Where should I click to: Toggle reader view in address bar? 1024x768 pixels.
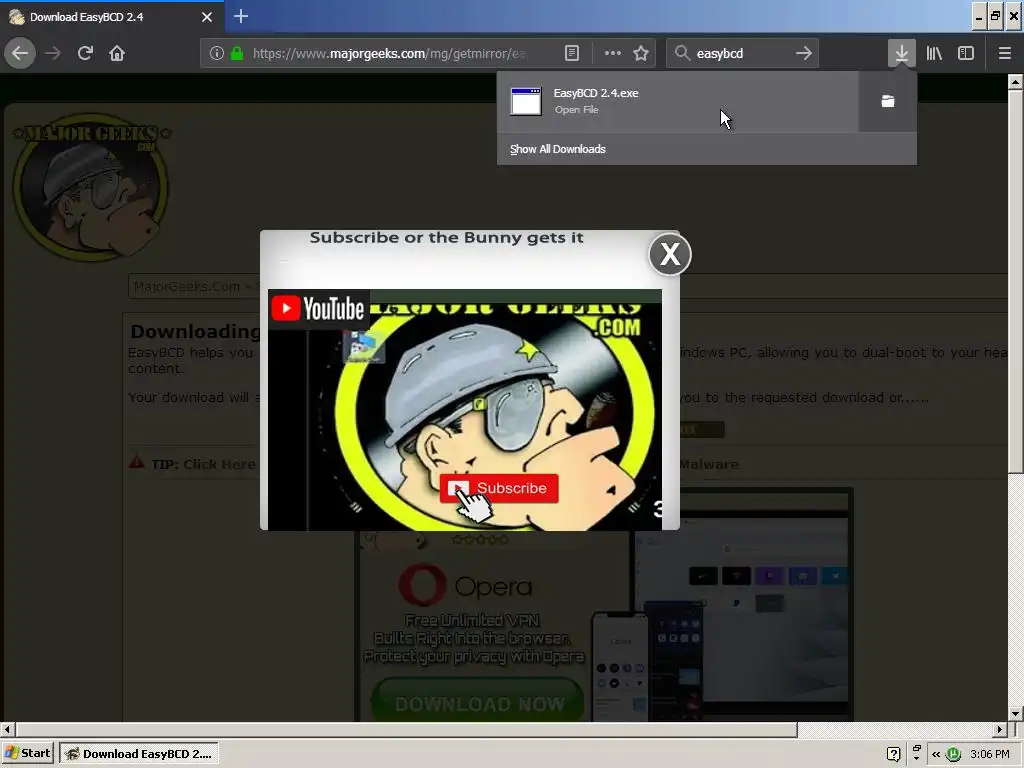572,53
